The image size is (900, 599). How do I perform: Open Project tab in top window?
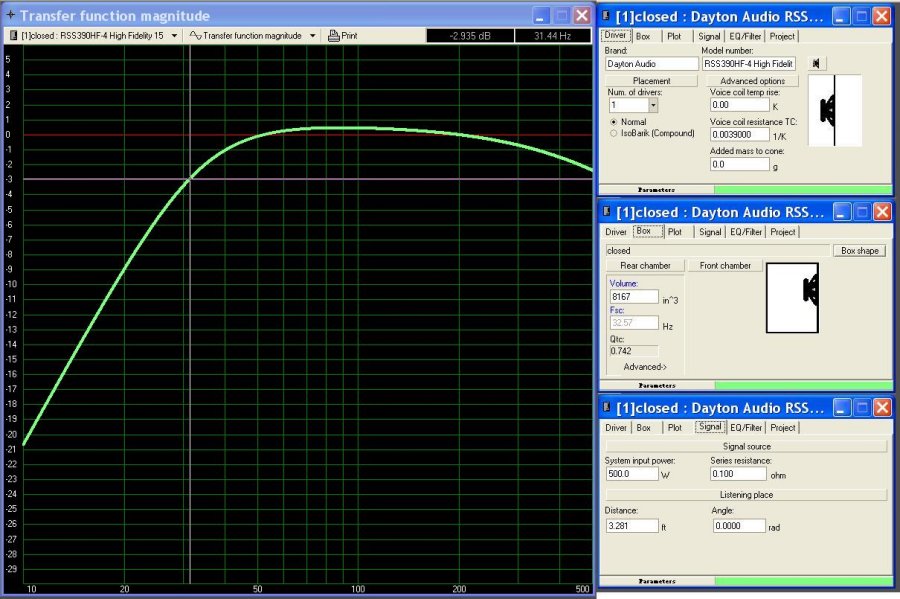pos(782,36)
